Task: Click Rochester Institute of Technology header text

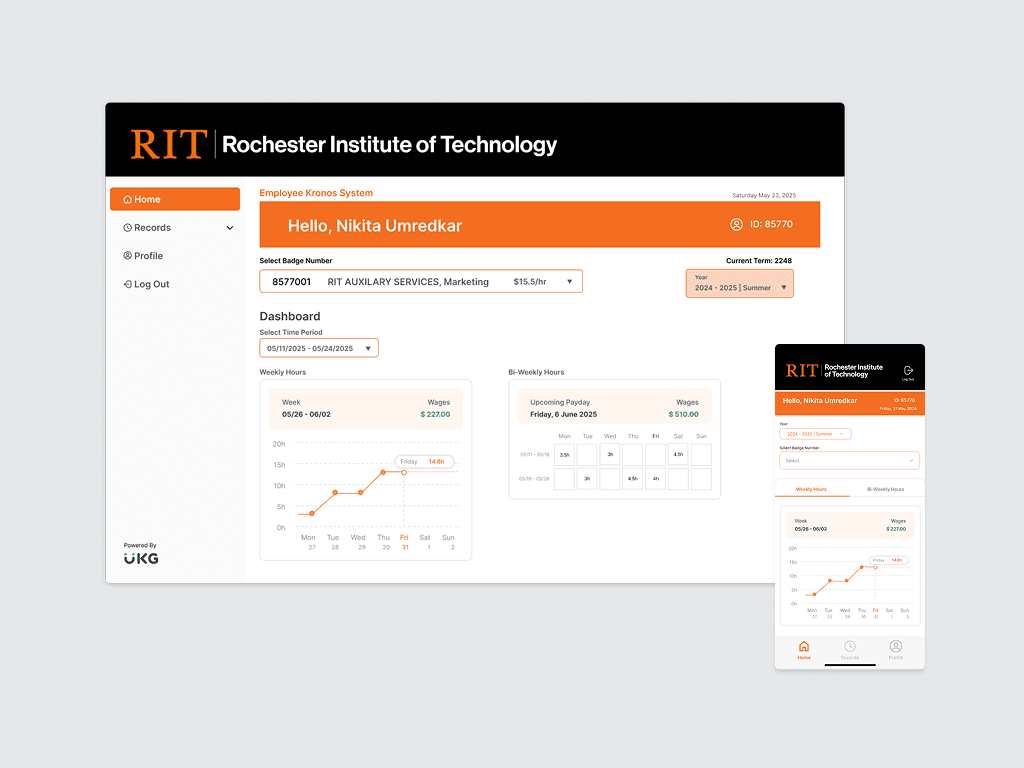Action: click(389, 144)
